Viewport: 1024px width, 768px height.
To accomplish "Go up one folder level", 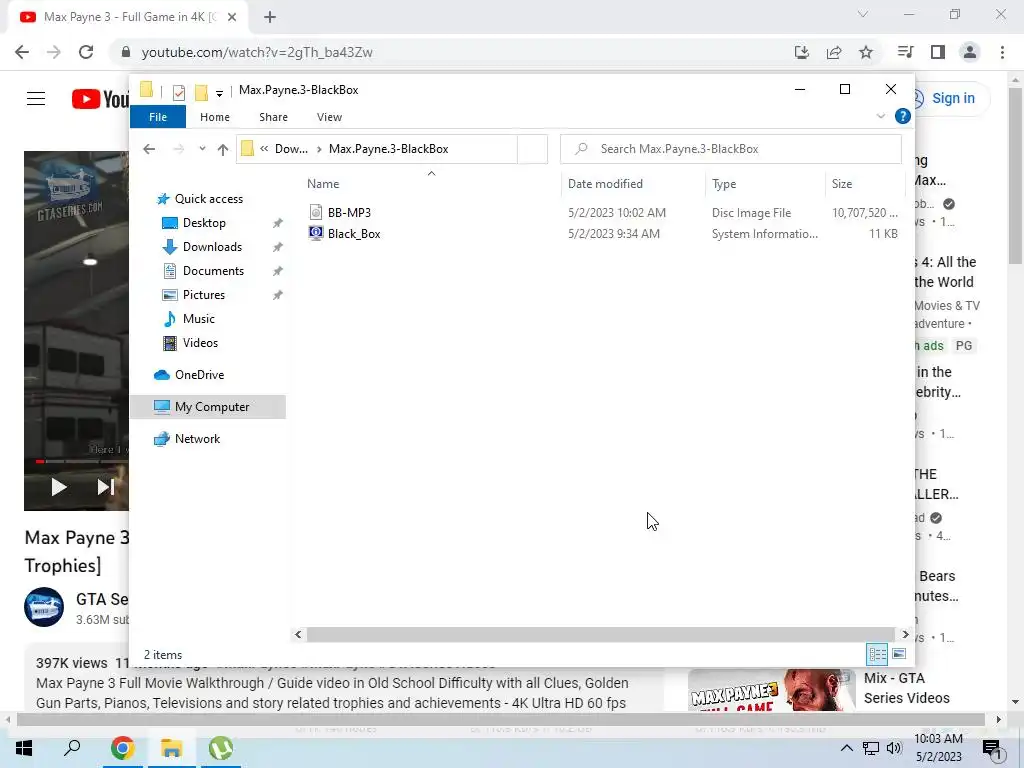I will click(x=223, y=150).
